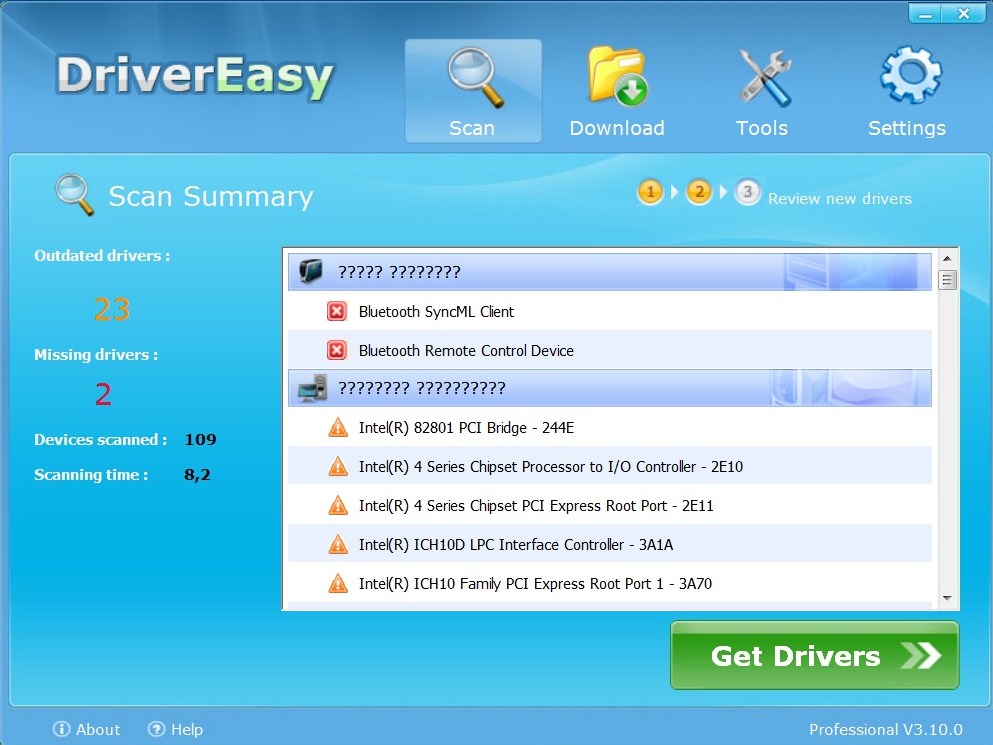The height and width of the screenshot is (745, 993).
Task: Click warning icon beside ICH10D LPC Interface Controller
Action: coord(338,544)
